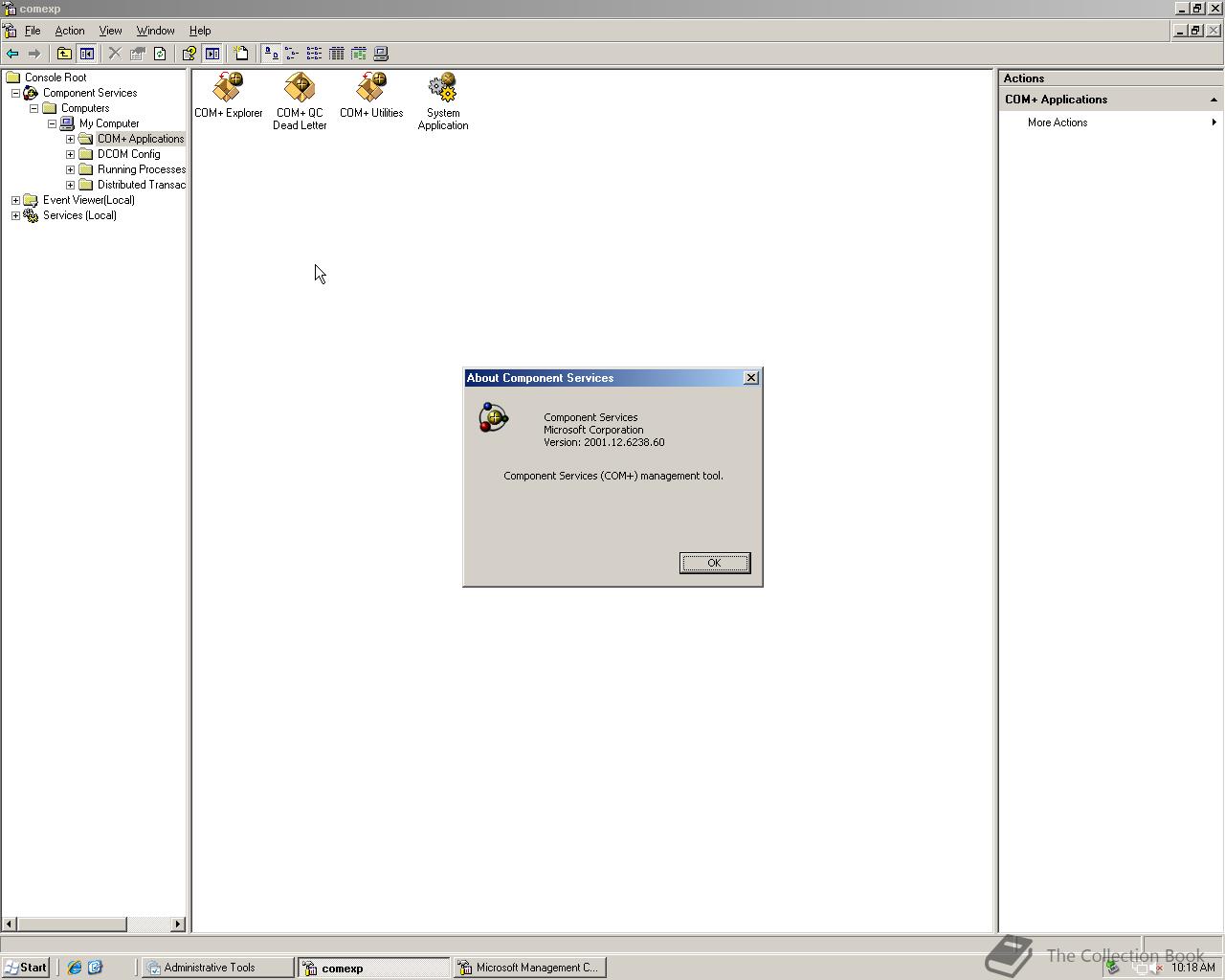The image size is (1225, 980).
Task: Click OK in About Component Services dialog
Action: (715, 563)
